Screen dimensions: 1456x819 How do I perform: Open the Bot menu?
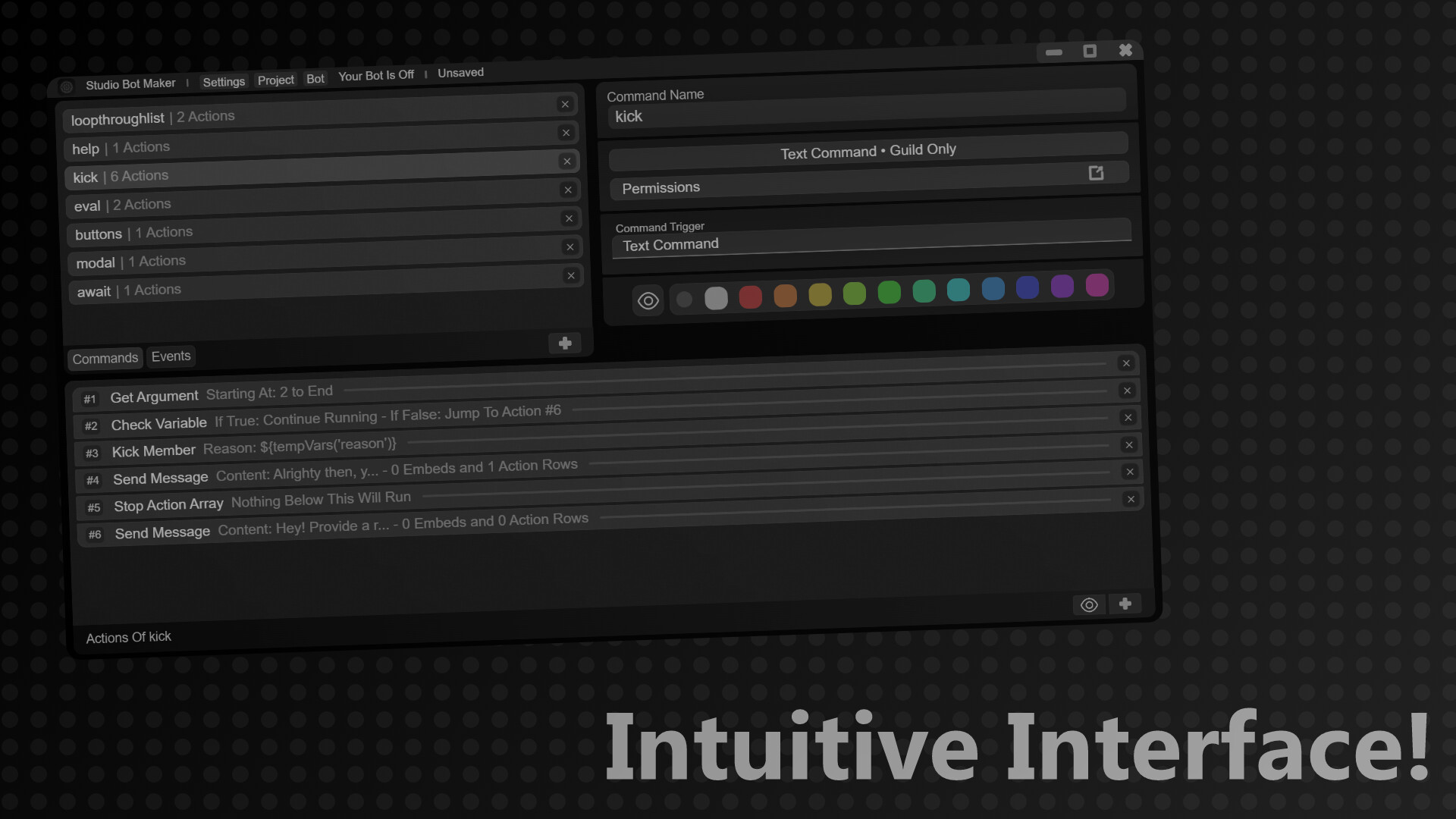315,79
